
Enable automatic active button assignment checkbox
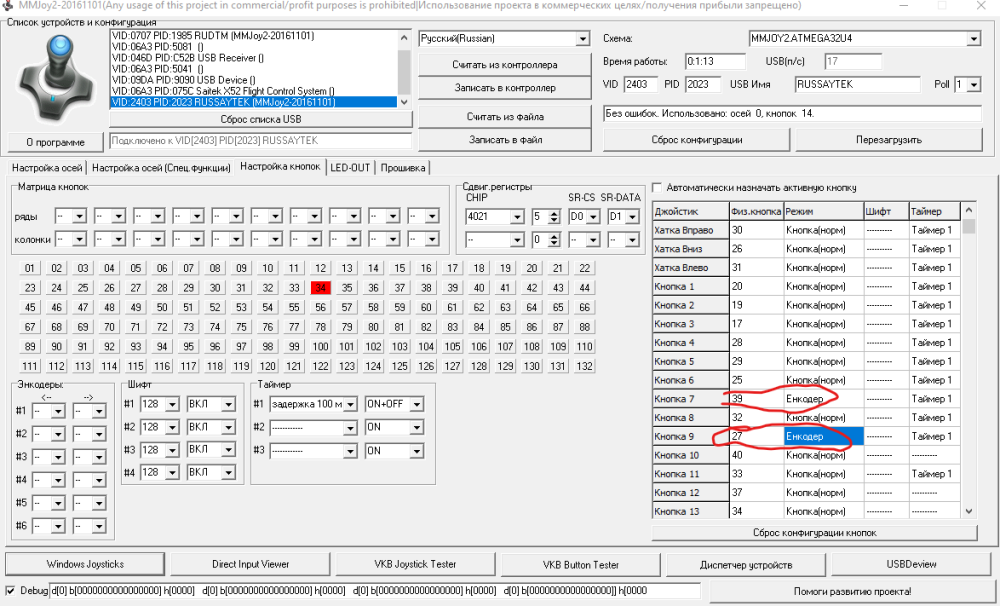pyautogui.click(x=658, y=187)
